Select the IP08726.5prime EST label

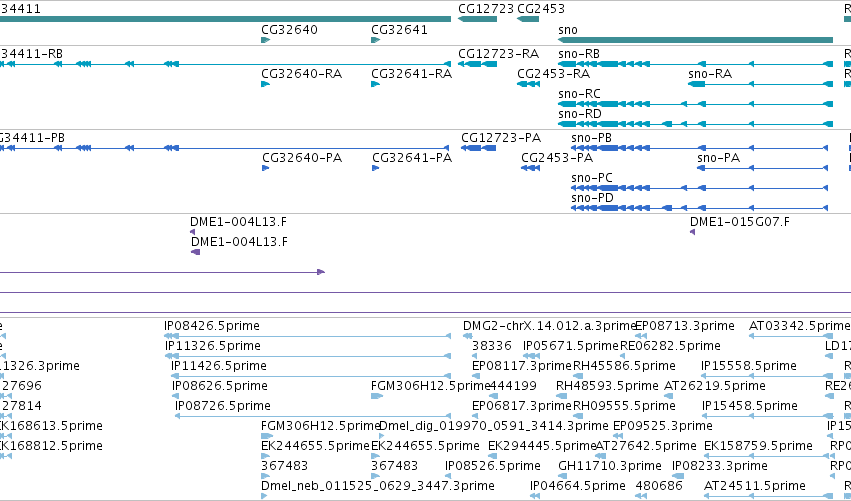pyautogui.click(x=223, y=406)
